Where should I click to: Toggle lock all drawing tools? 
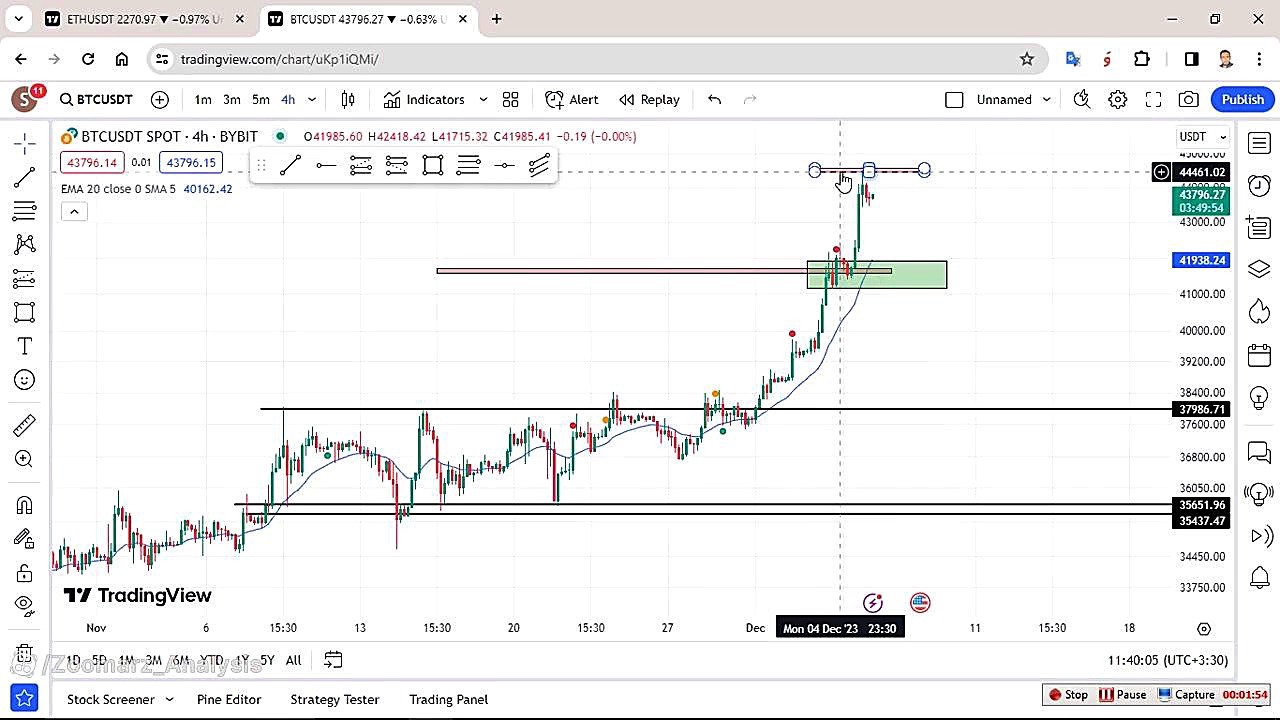click(x=25, y=573)
